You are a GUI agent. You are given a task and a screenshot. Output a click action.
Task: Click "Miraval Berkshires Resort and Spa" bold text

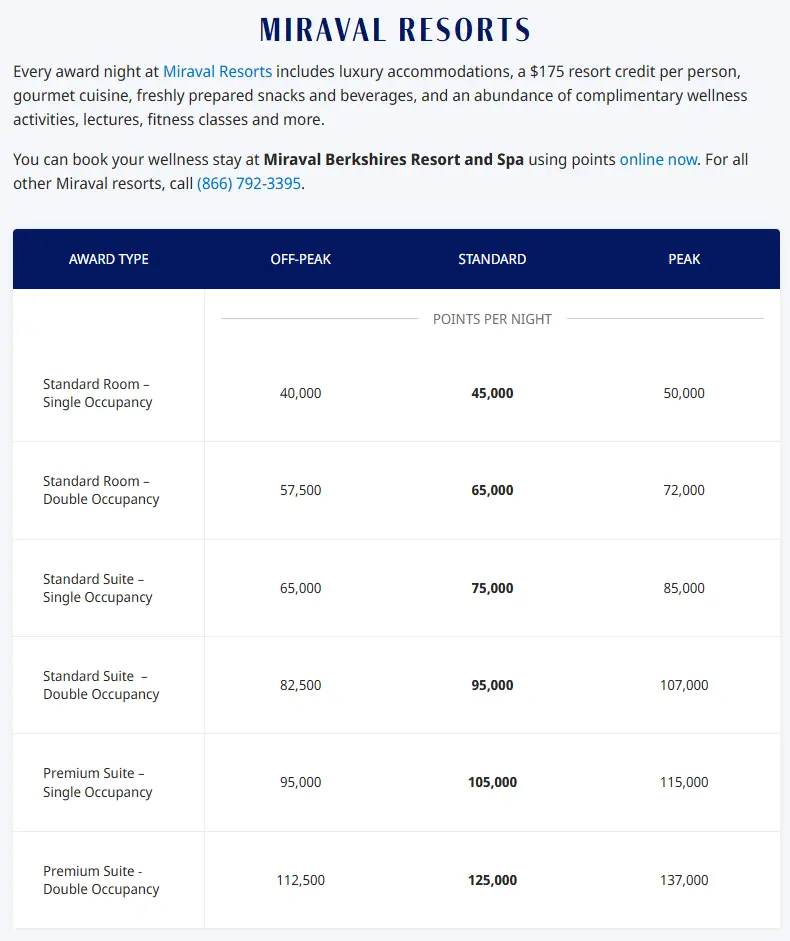point(393,159)
